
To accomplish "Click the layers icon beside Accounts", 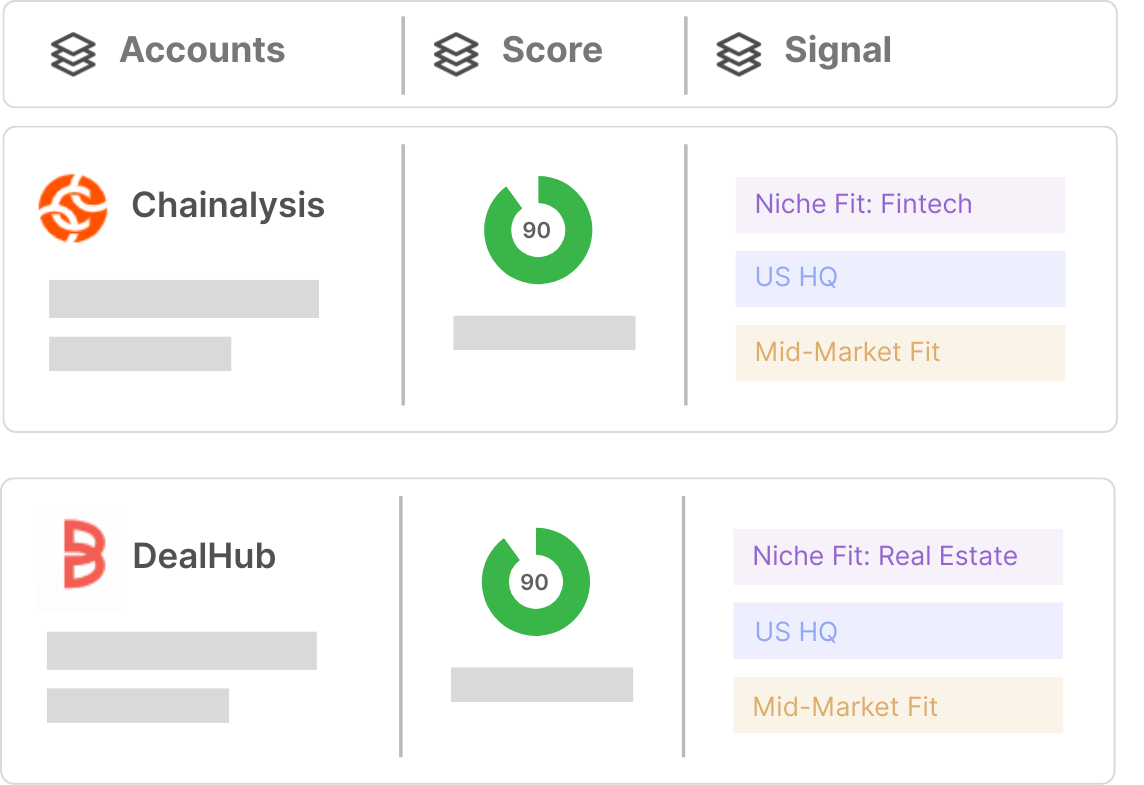I will 73,55.
